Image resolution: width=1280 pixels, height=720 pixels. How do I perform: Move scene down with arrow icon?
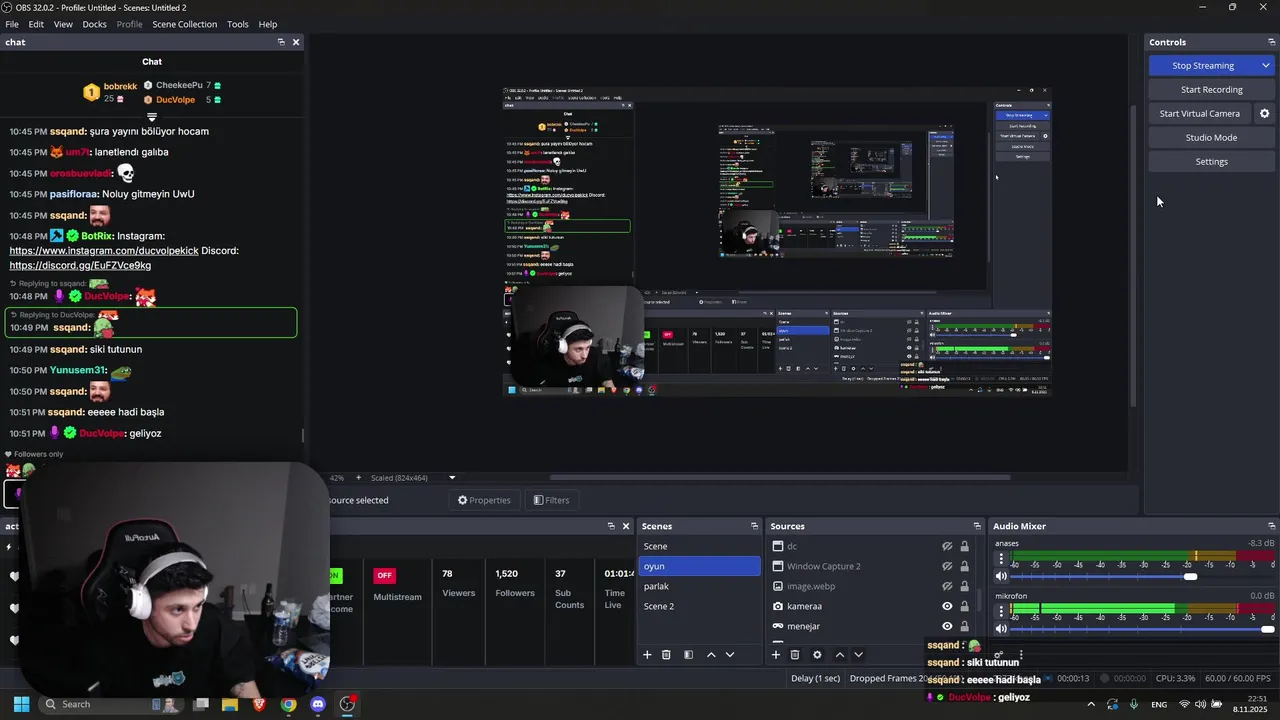[x=730, y=655]
